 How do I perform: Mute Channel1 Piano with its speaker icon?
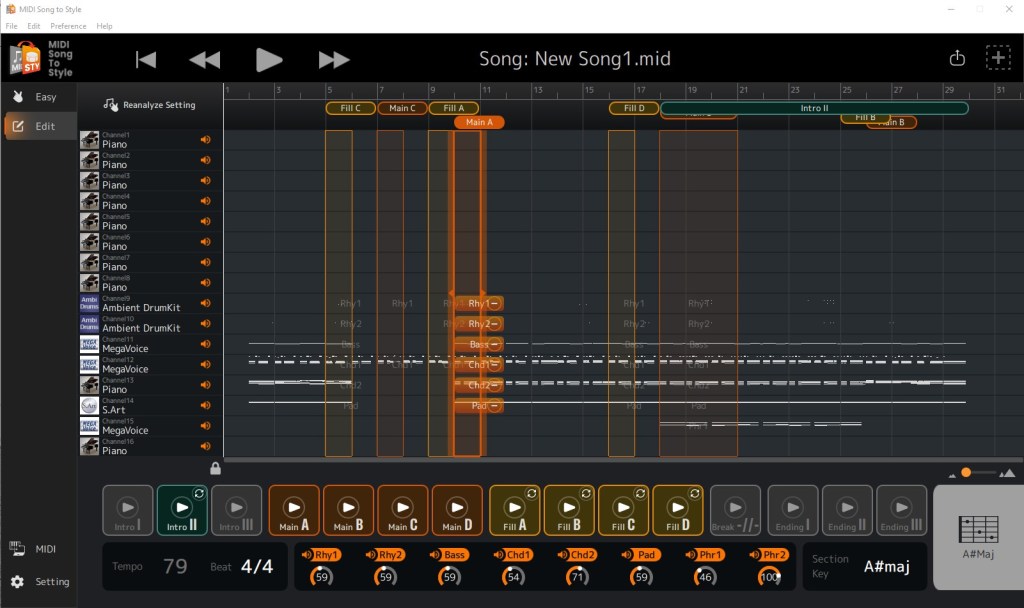pos(205,140)
